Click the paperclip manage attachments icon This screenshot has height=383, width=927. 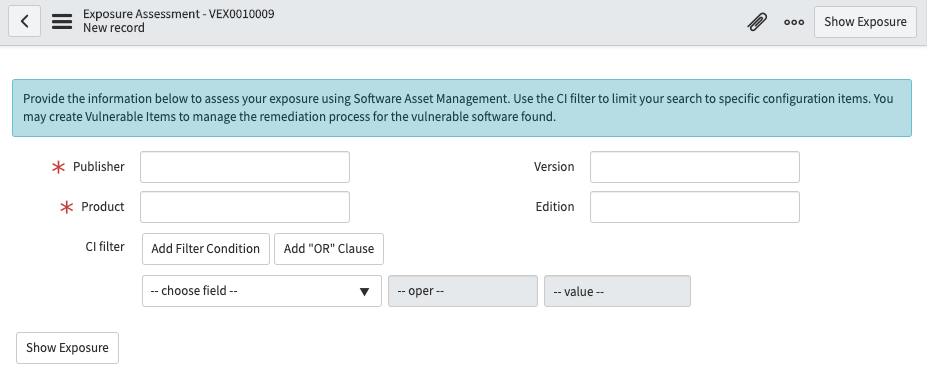[x=757, y=22]
